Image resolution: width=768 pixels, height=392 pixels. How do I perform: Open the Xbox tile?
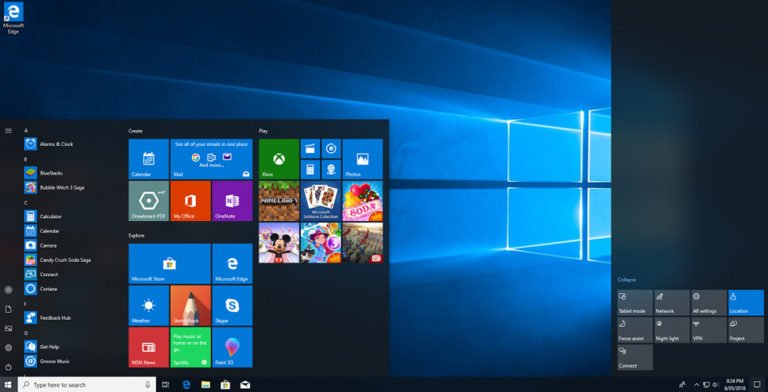point(279,159)
